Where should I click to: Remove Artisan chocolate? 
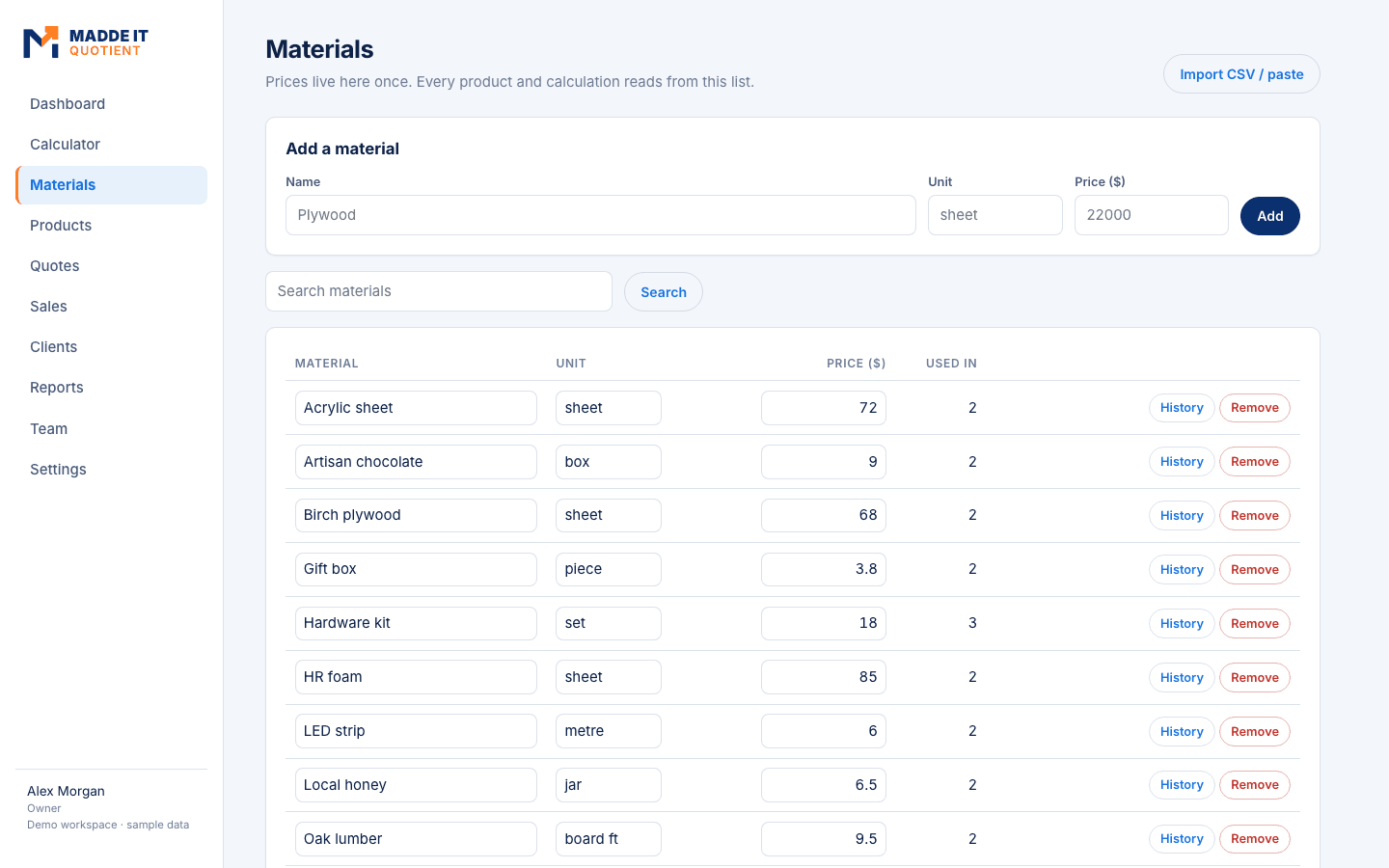1255,462
